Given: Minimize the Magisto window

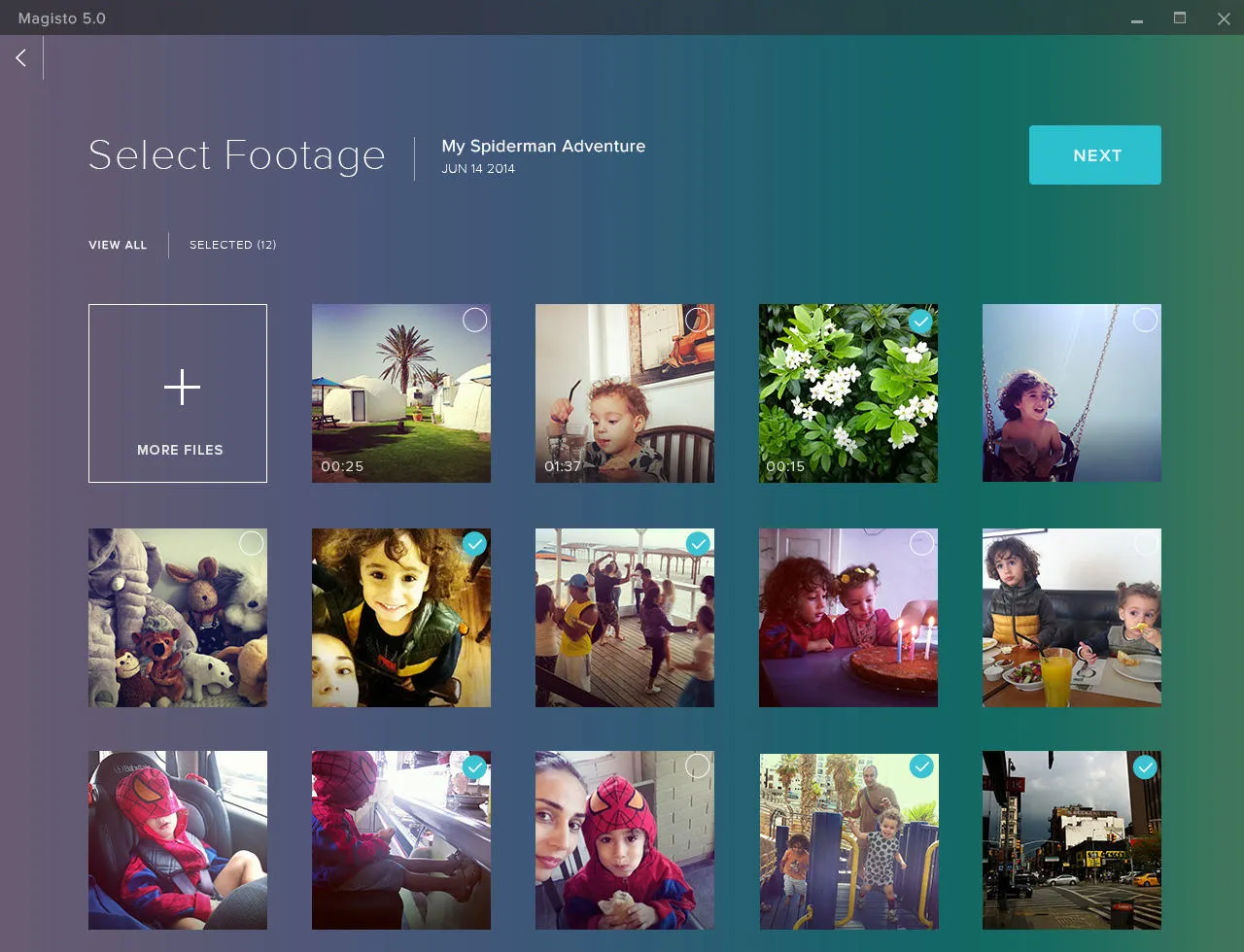Looking at the screenshot, I should [x=1136, y=19].
